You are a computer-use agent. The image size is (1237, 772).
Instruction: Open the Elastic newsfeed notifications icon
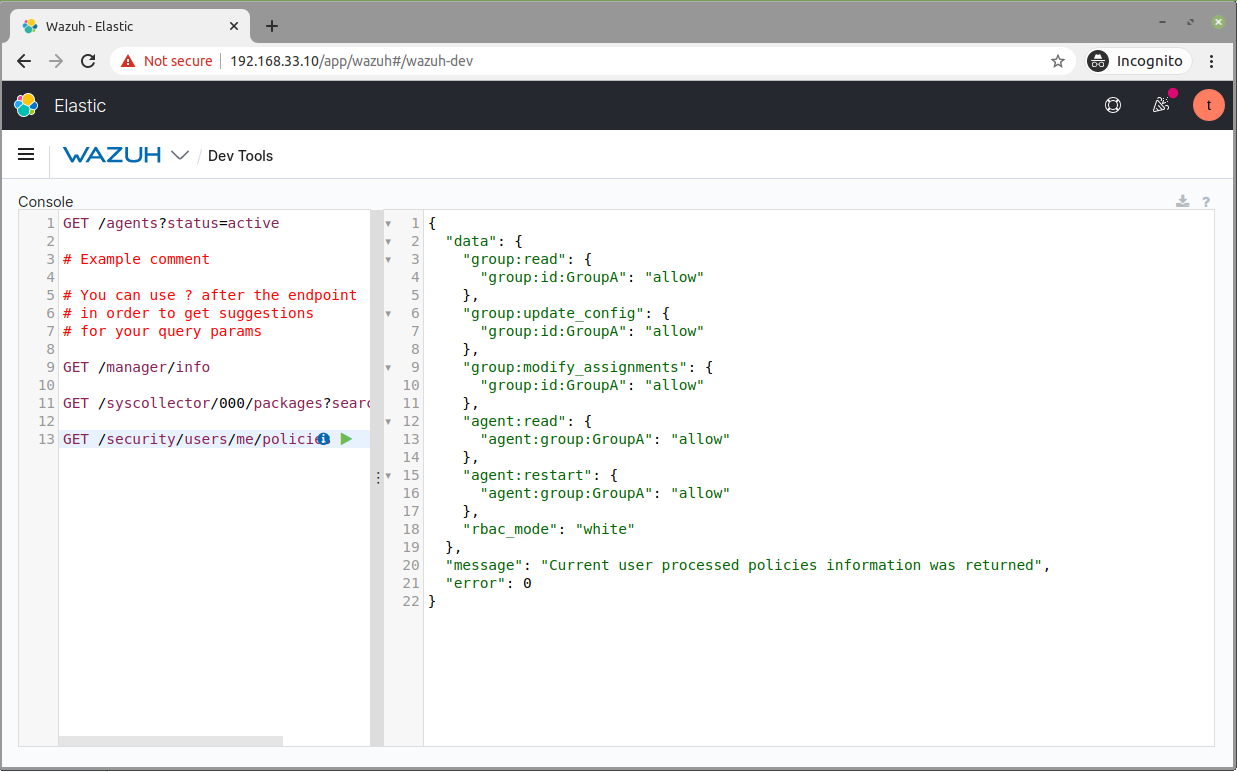(x=1160, y=104)
